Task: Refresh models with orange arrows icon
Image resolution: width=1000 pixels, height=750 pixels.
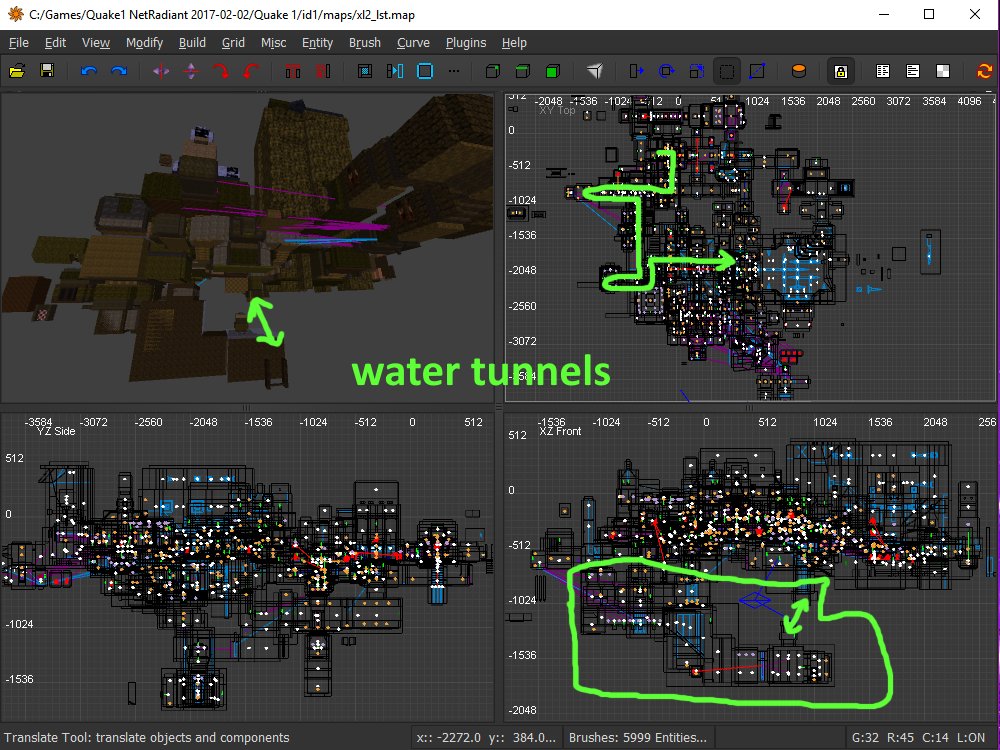Action: pos(984,71)
